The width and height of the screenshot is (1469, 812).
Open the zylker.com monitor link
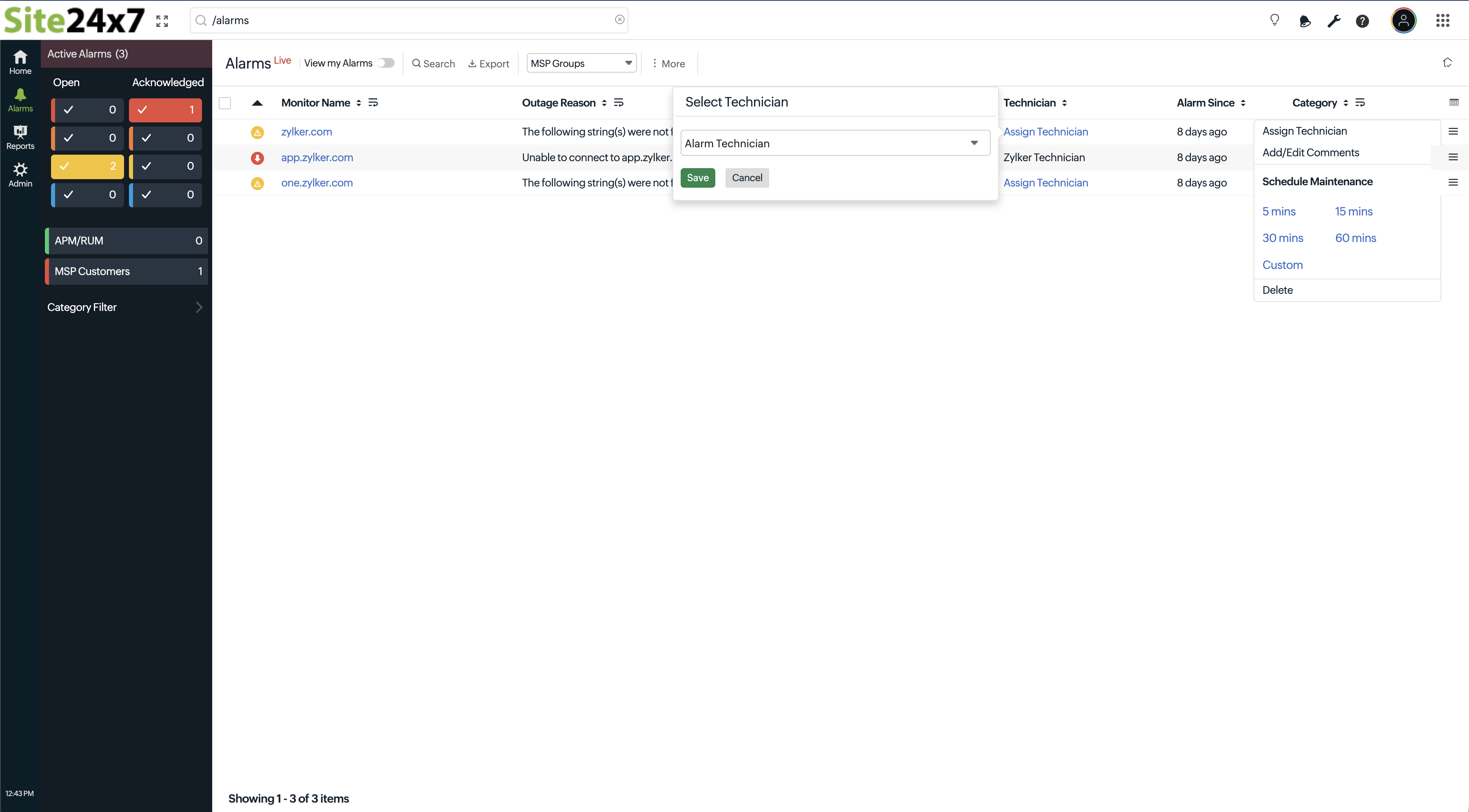[x=306, y=132]
